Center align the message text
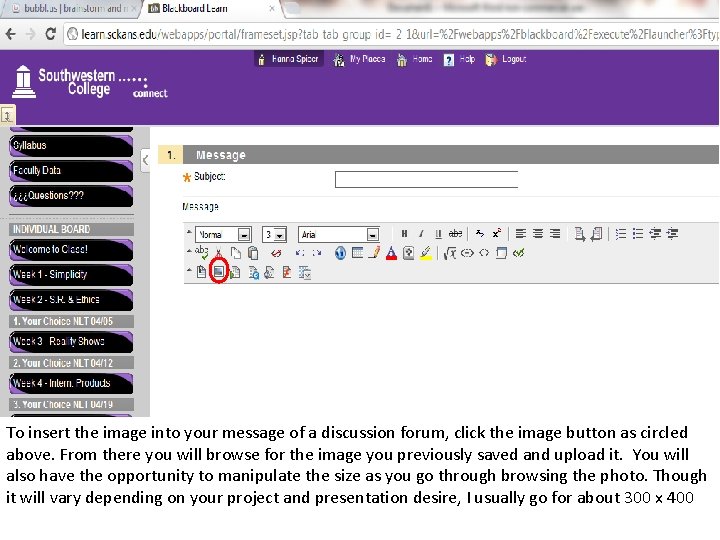720x540 pixels. [538, 234]
